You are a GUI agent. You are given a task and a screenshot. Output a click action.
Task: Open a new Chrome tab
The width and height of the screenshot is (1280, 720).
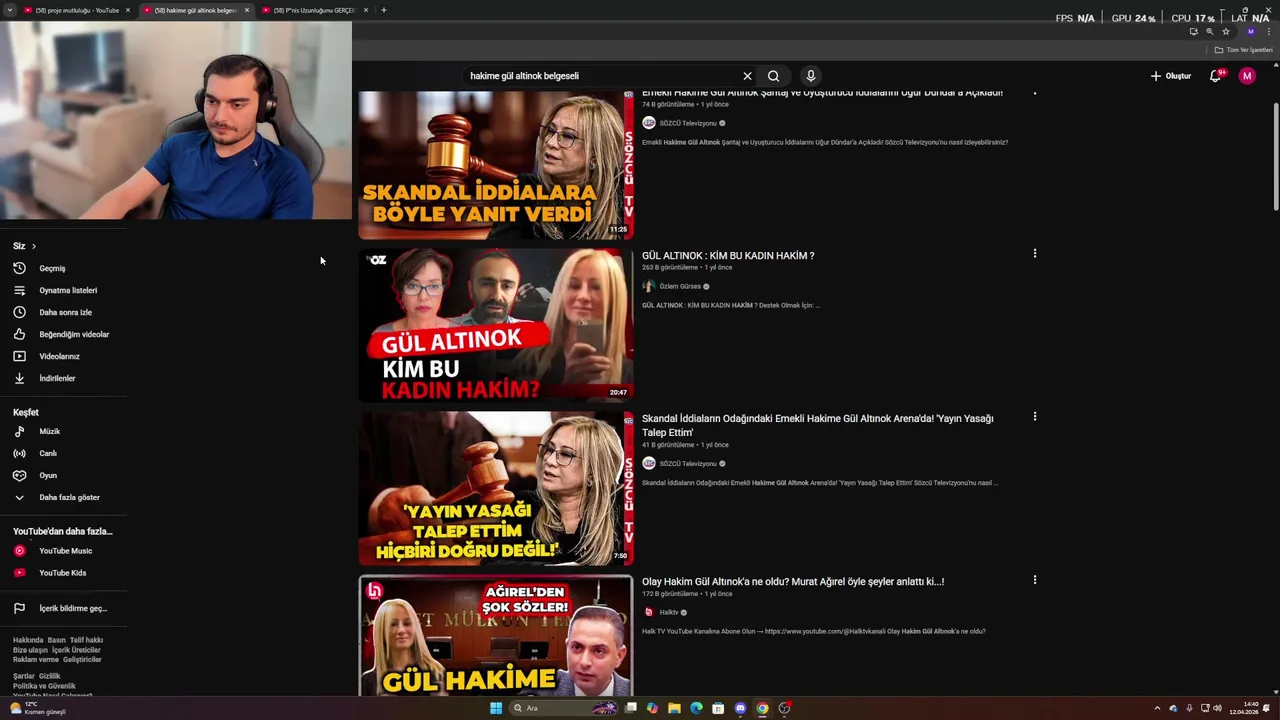coord(384,10)
